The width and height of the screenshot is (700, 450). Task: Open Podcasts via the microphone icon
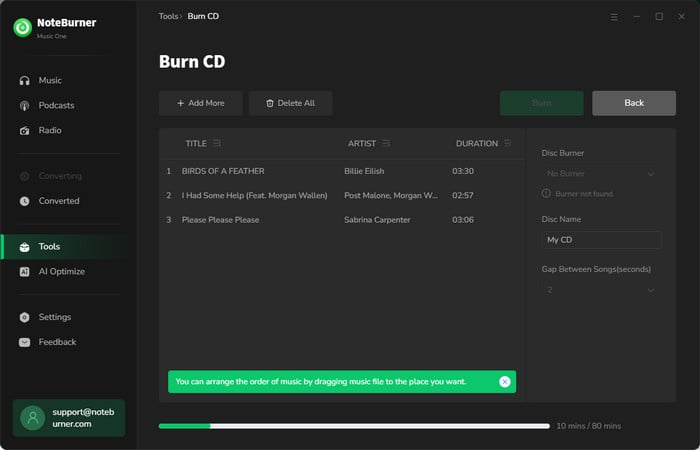click(25, 105)
